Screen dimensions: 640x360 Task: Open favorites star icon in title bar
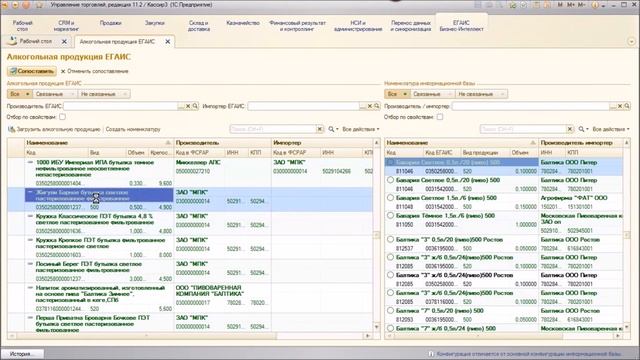pos(40,5)
